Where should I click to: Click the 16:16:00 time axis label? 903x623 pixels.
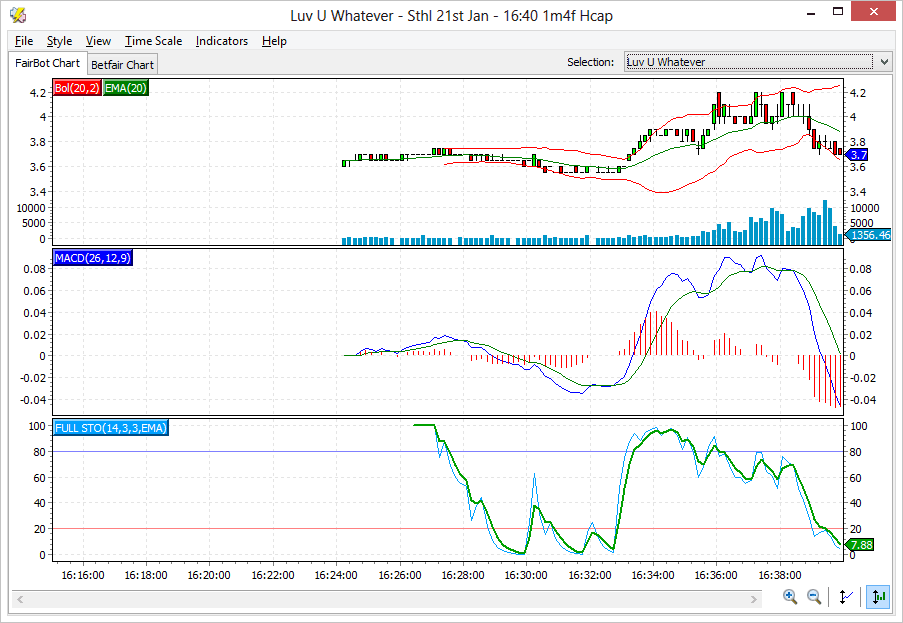tap(83, 575)
